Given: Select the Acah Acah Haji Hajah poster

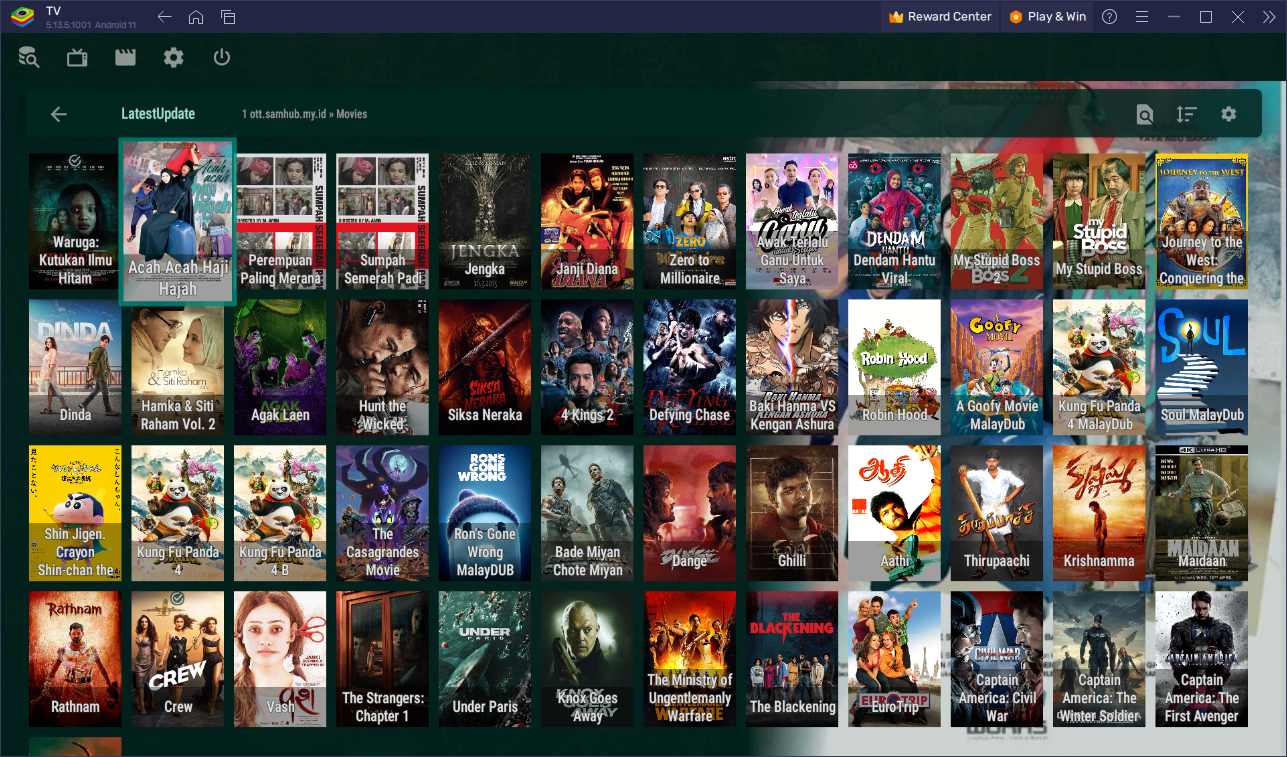Looking at the screenshot, I should (177, 221).
